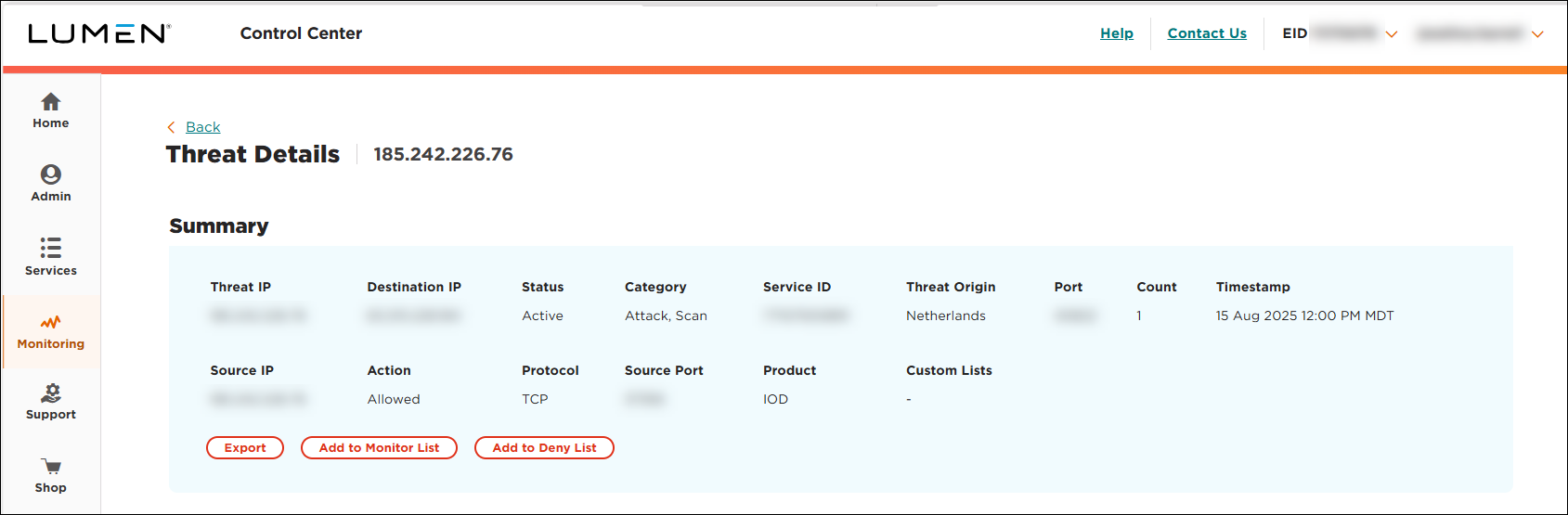The image size is (1568, 515).
Task: Click the Port column label
Action: pyautogui.click(x=1069, y=287)
